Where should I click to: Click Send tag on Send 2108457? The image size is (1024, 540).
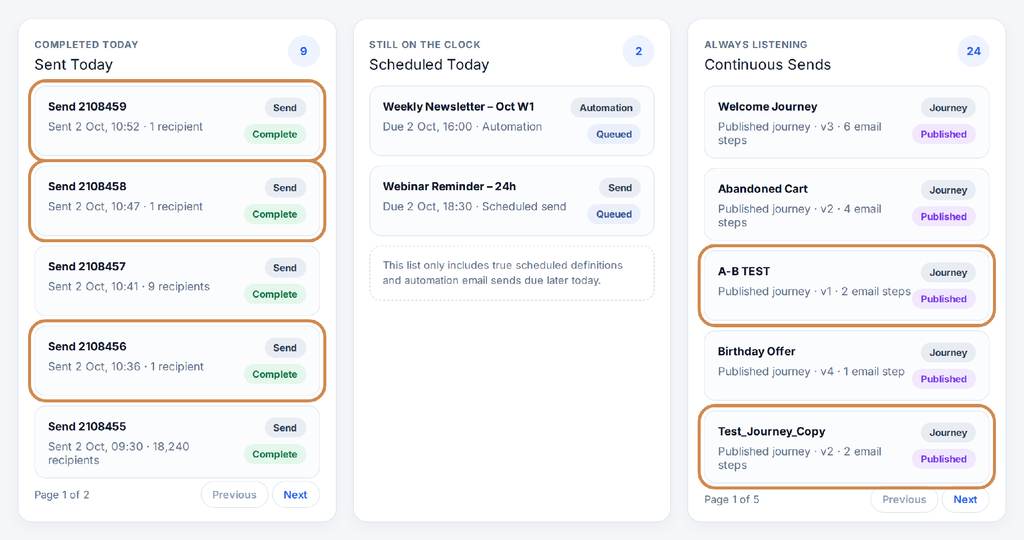pyautogui.click(x=285, y=268)
